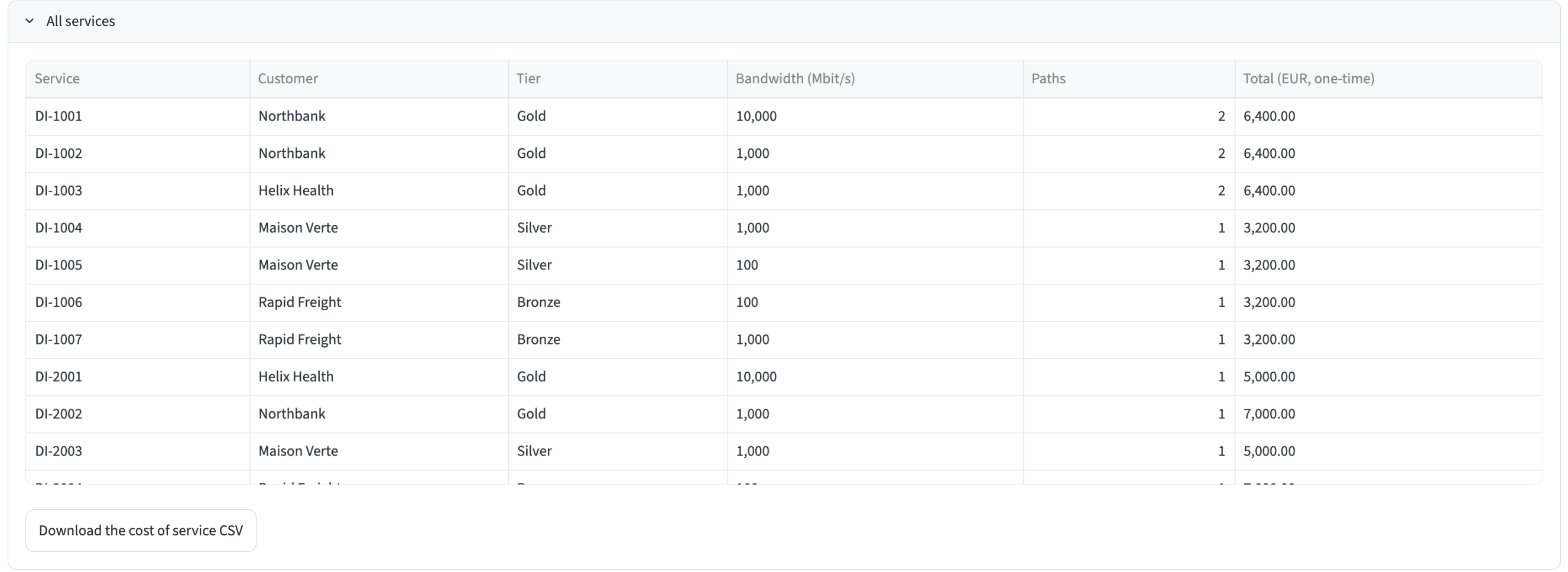The image size is (1568, 572).
Task: Click Rapid Freight customer in row DI-1007
Action: click(x=379, y=339)
